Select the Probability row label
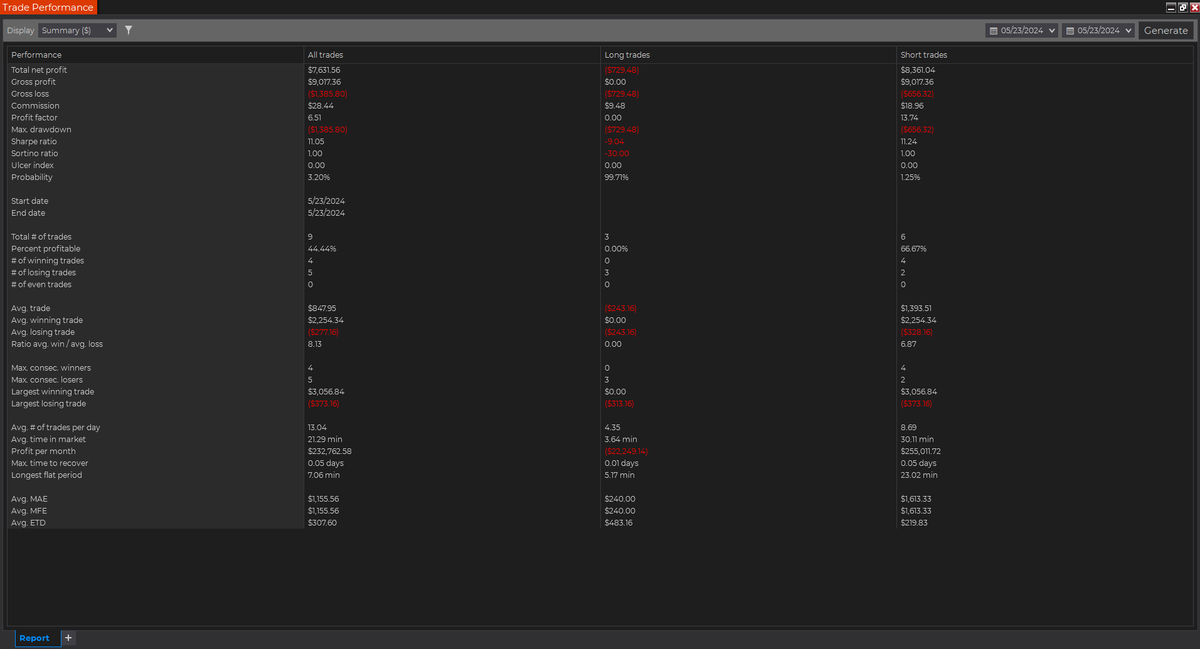1200x649 pixels. [x=31, y=178]
